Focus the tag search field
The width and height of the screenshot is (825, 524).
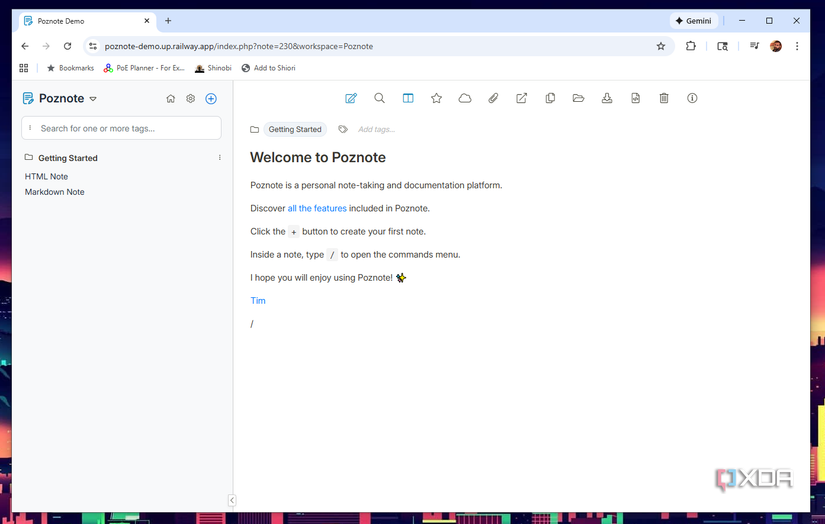click(122, 128)
